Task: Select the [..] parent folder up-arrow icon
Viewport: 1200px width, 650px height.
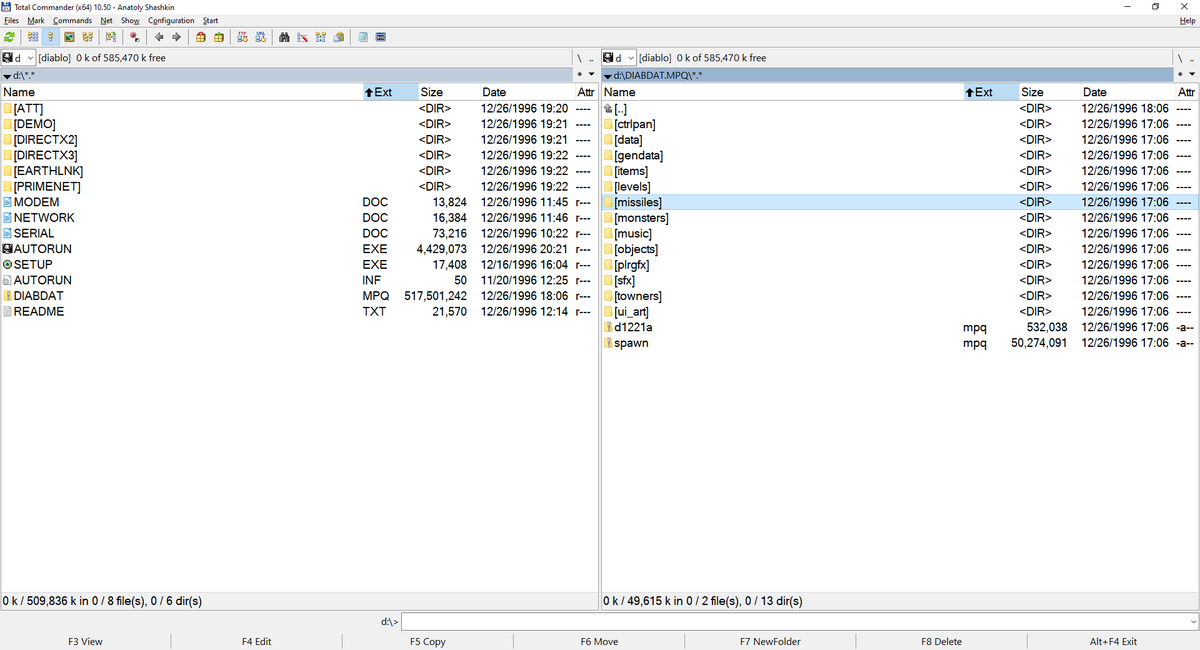Action: click(608, 108)
